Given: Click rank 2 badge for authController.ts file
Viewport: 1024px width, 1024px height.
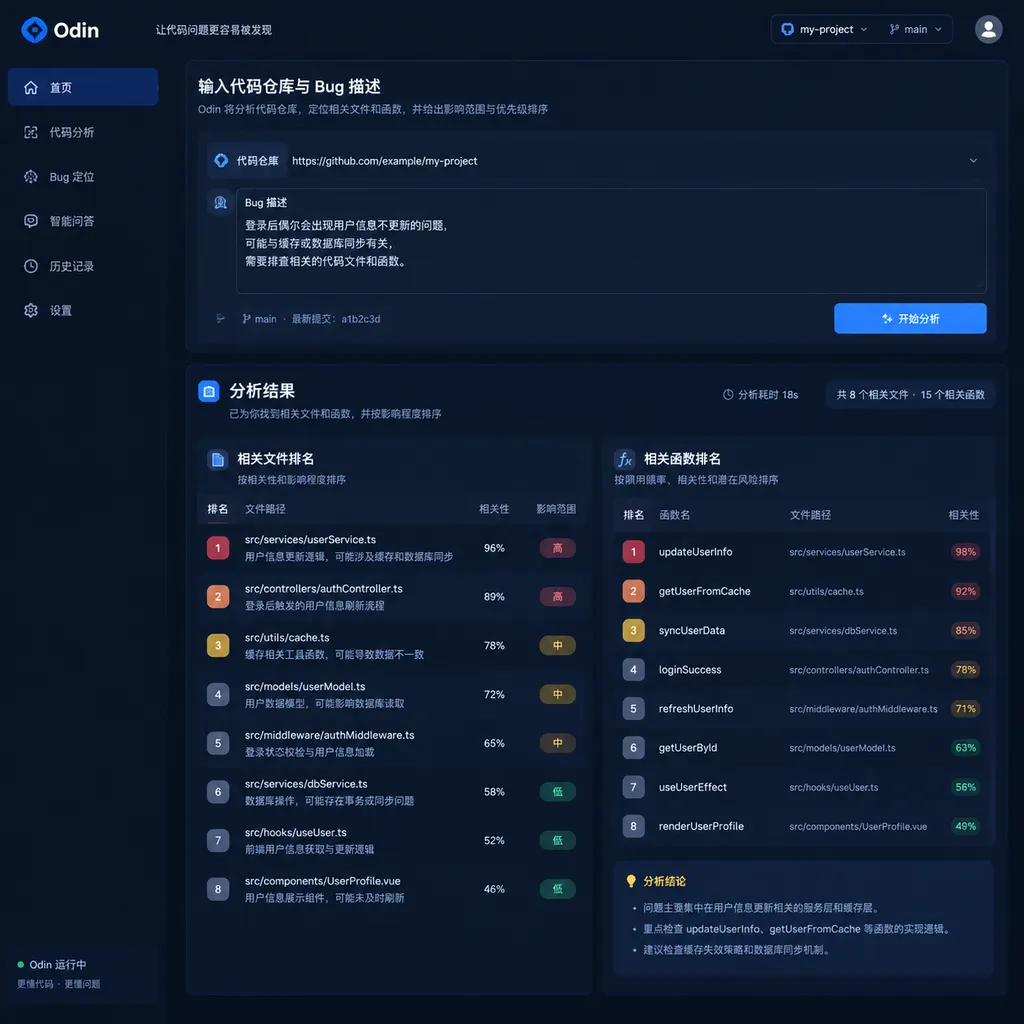Looking at the screenshot, I should tap(218, 597).
